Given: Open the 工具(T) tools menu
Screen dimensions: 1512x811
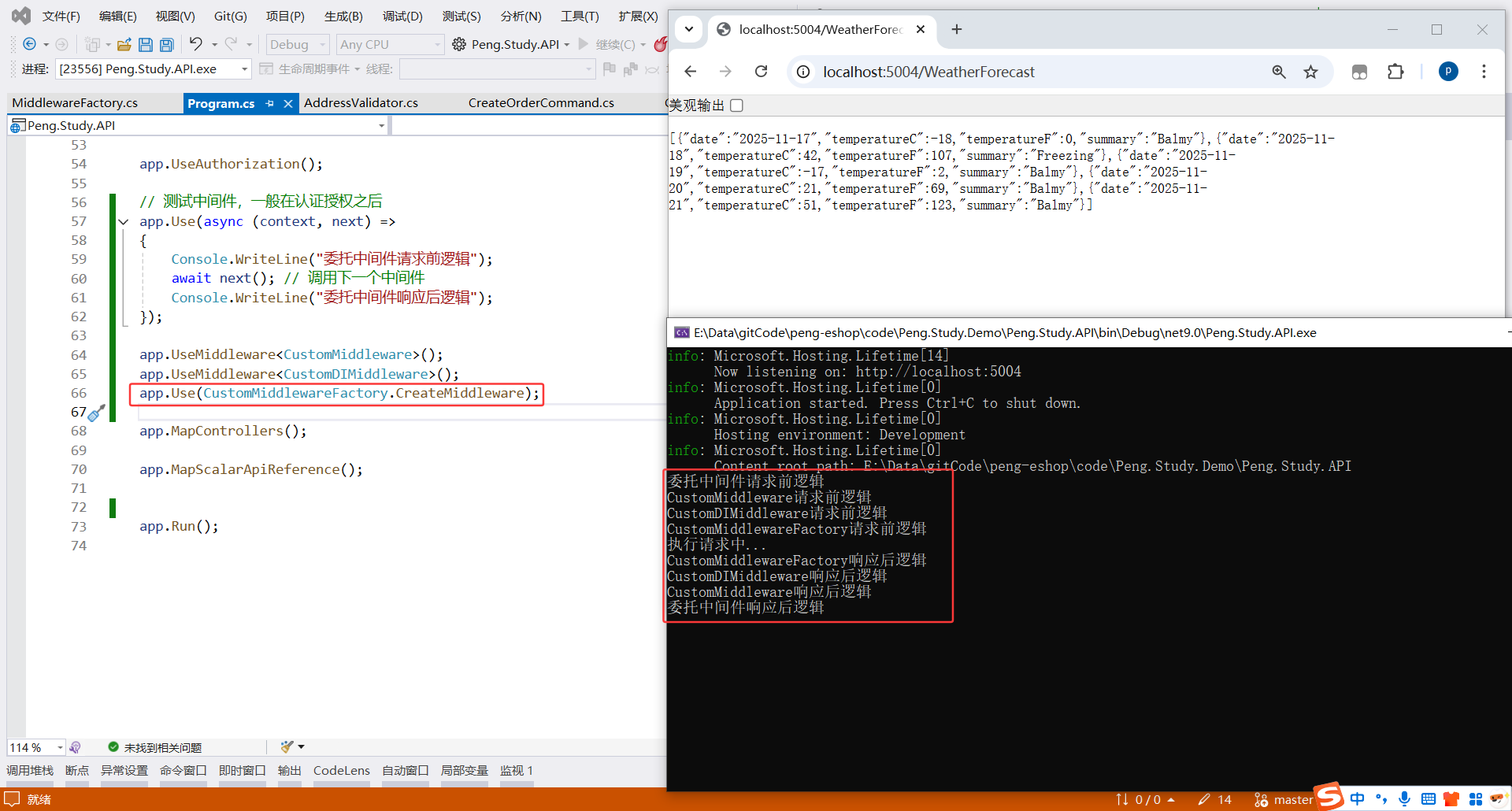Looking at the screenshot, I should (x=580, y=16).
